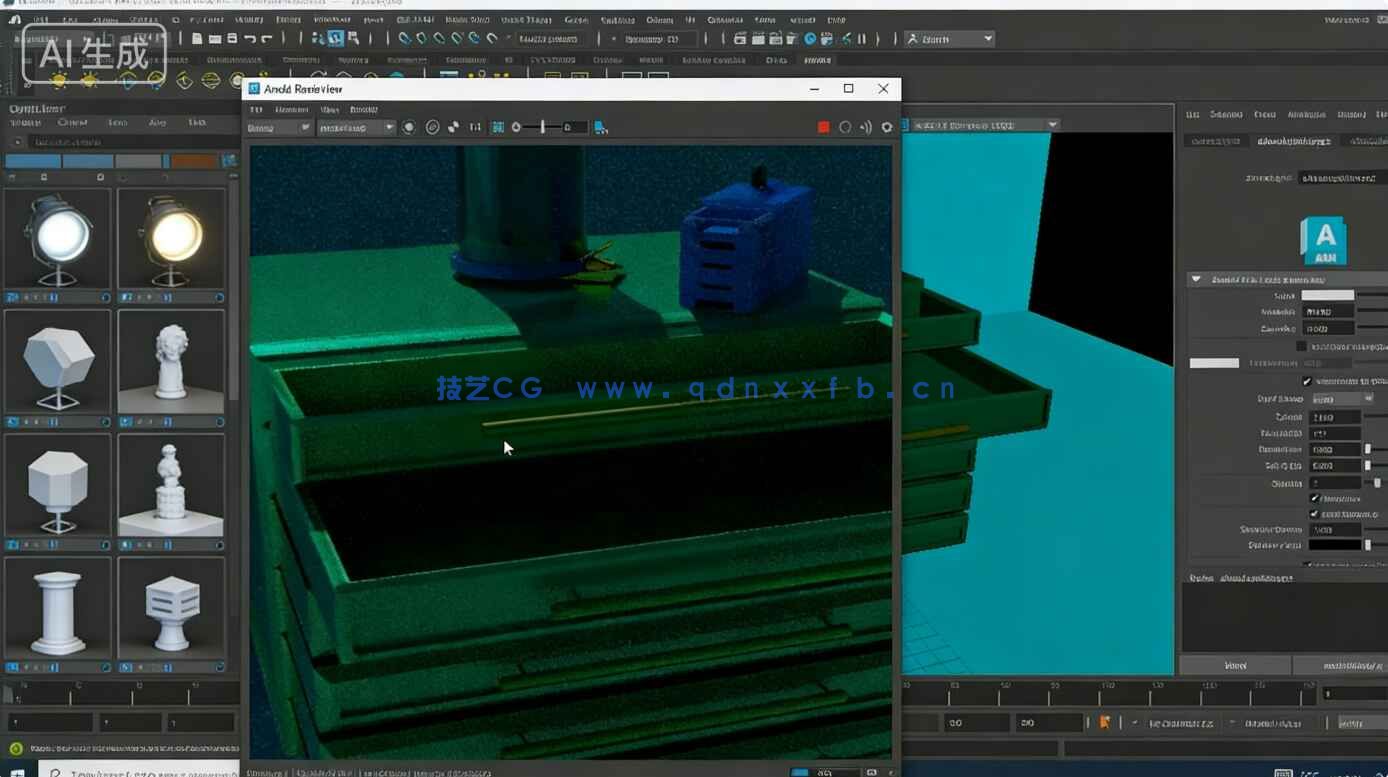1388x777 pixels.
Task: Open the third render view menu
Action: click(x=329, y=109)
